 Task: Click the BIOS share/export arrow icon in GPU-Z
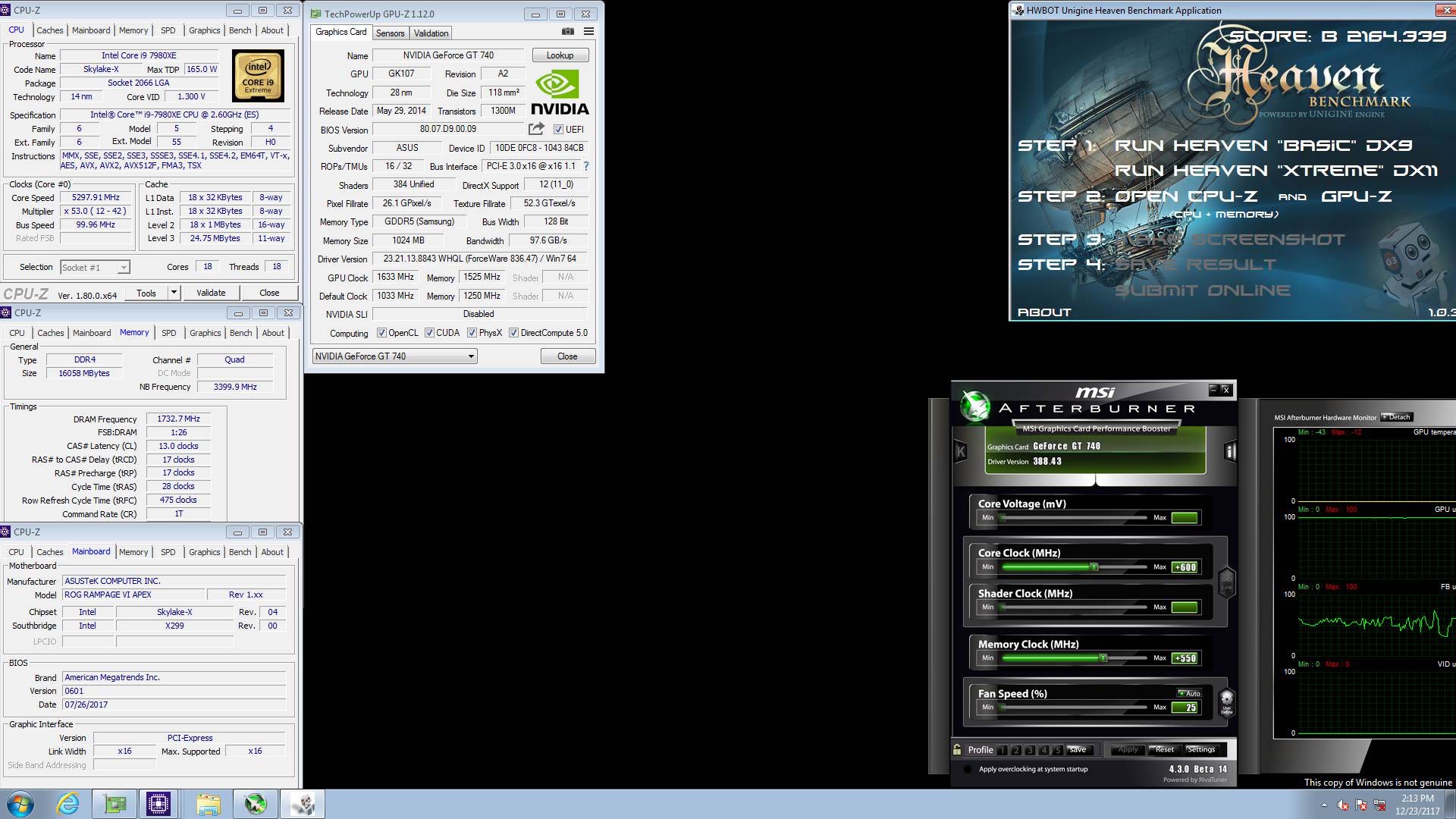point(536,129)
